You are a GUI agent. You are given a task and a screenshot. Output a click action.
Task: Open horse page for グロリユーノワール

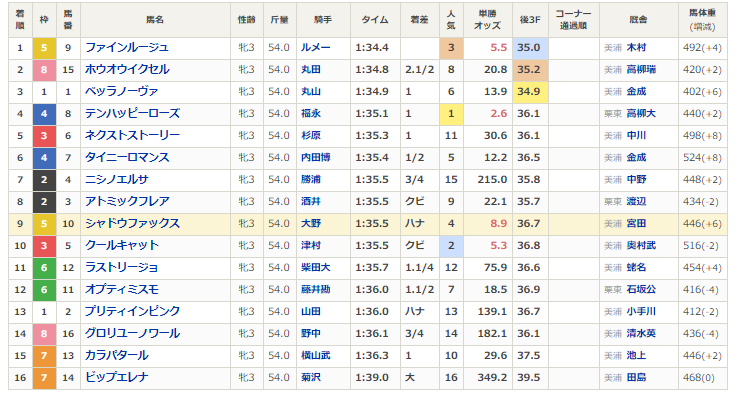pyautogui.click(x=133, y=334)
